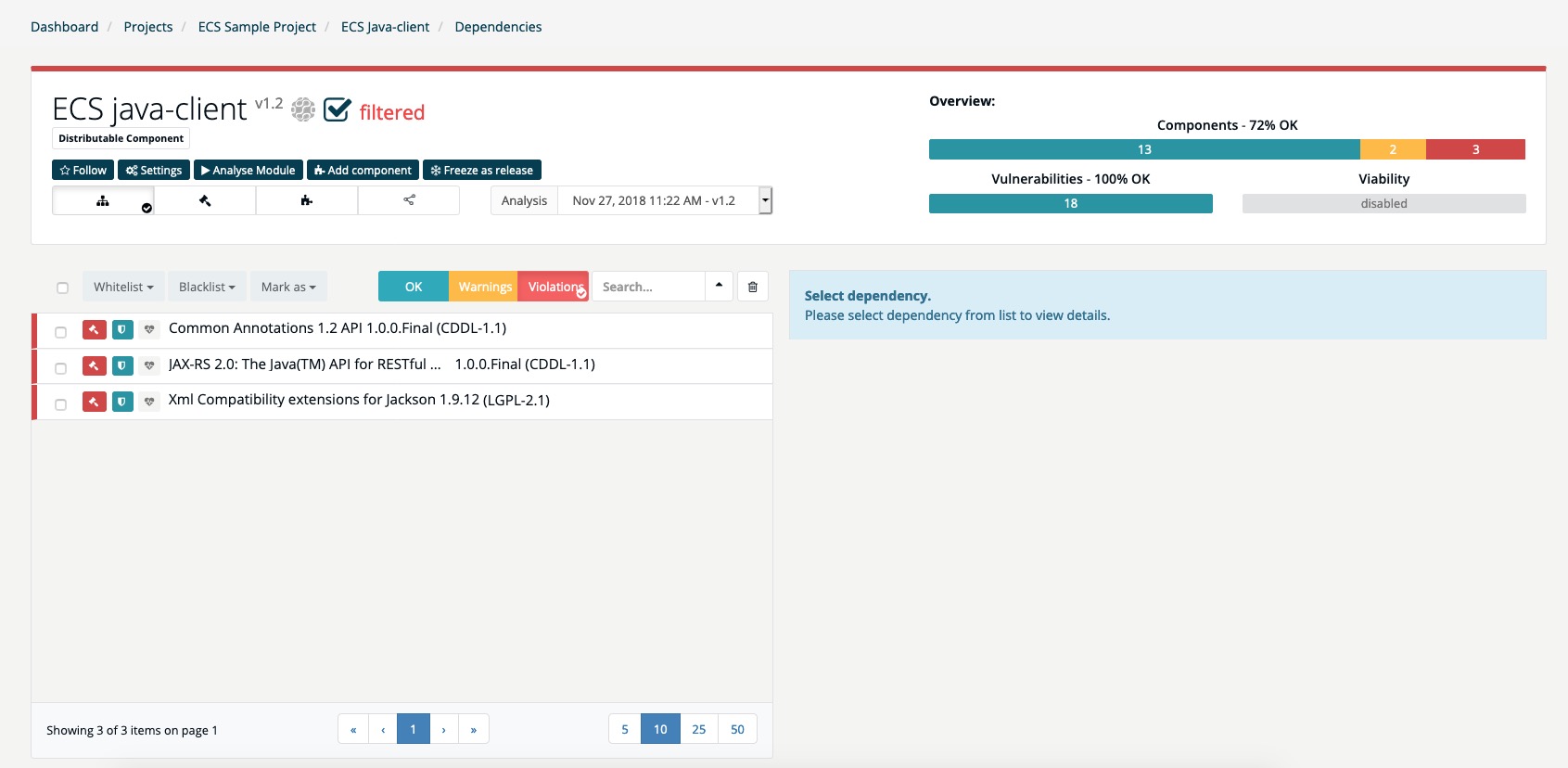Click the red gavel icon for Xml Compatibility extensions
This screenshot has height=768, width=1568.
[x=95, y=402]
